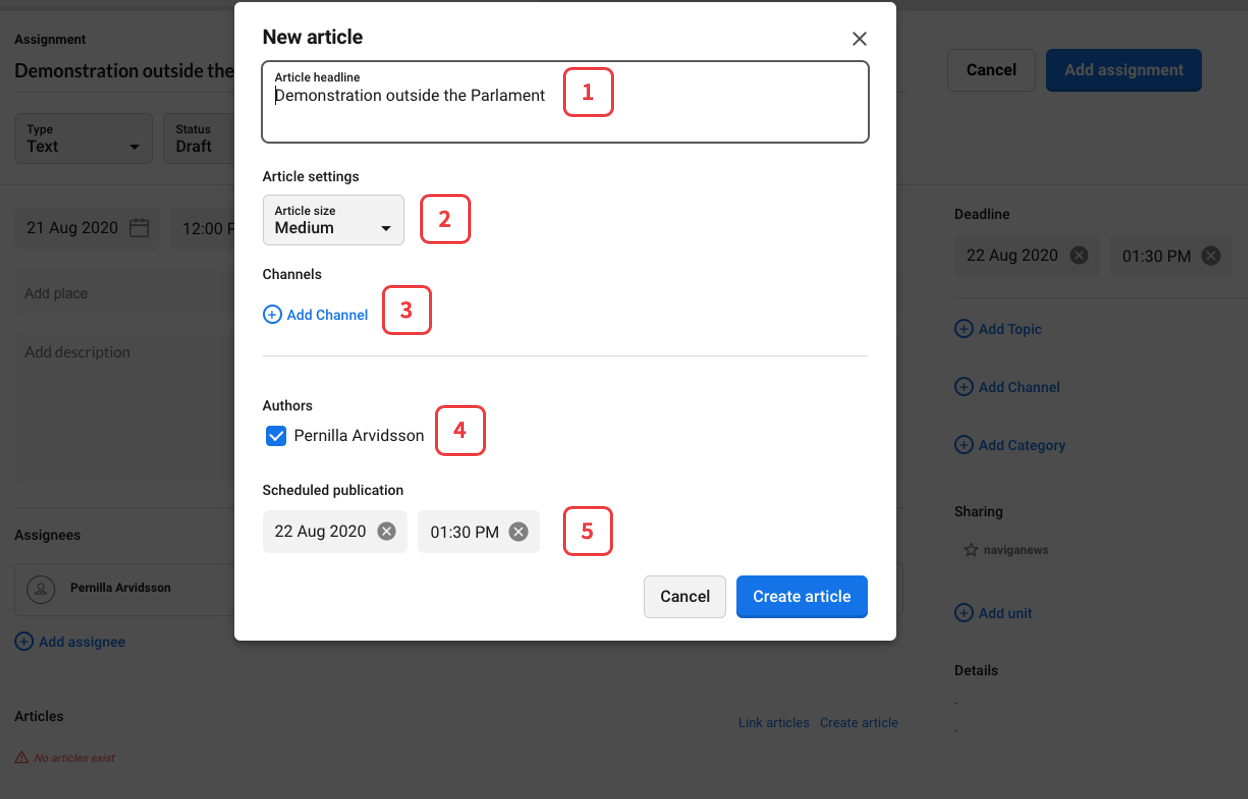This screenshot has height=799, width=1248.
Task: Open the calendar icon next to 21 Aug 2020
Action: click(140, 228)
